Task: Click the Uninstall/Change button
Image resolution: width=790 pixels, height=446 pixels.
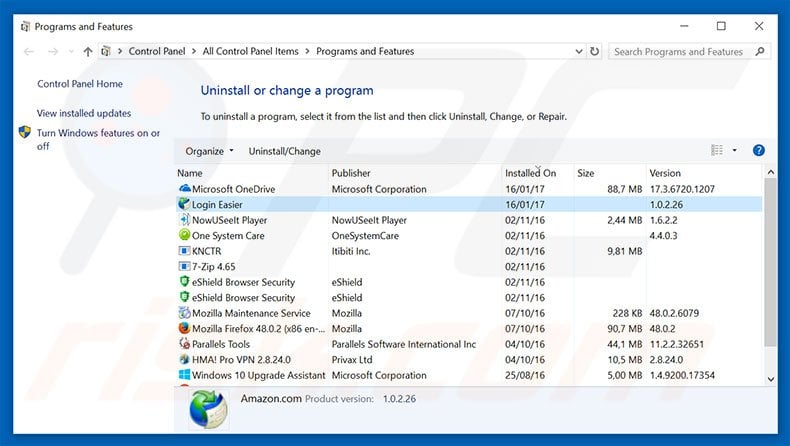Action: click(x=284, y=151)
